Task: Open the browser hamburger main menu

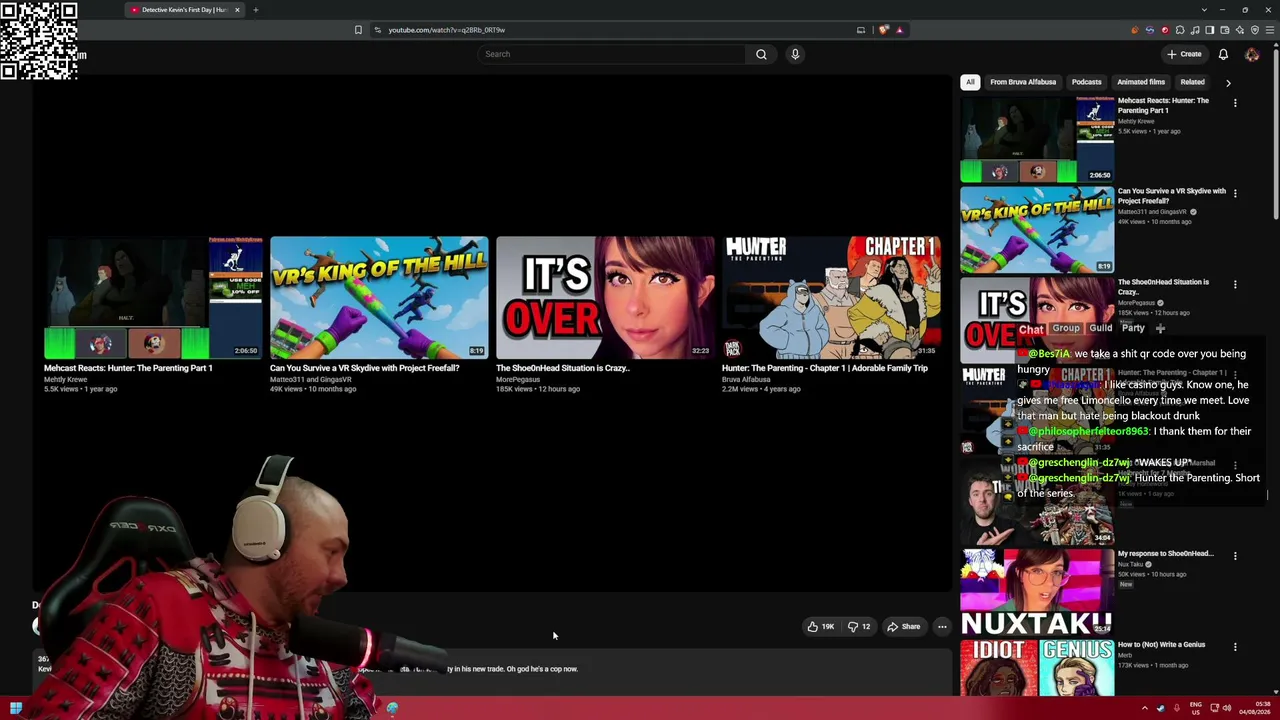Action: click(1270, 30)
